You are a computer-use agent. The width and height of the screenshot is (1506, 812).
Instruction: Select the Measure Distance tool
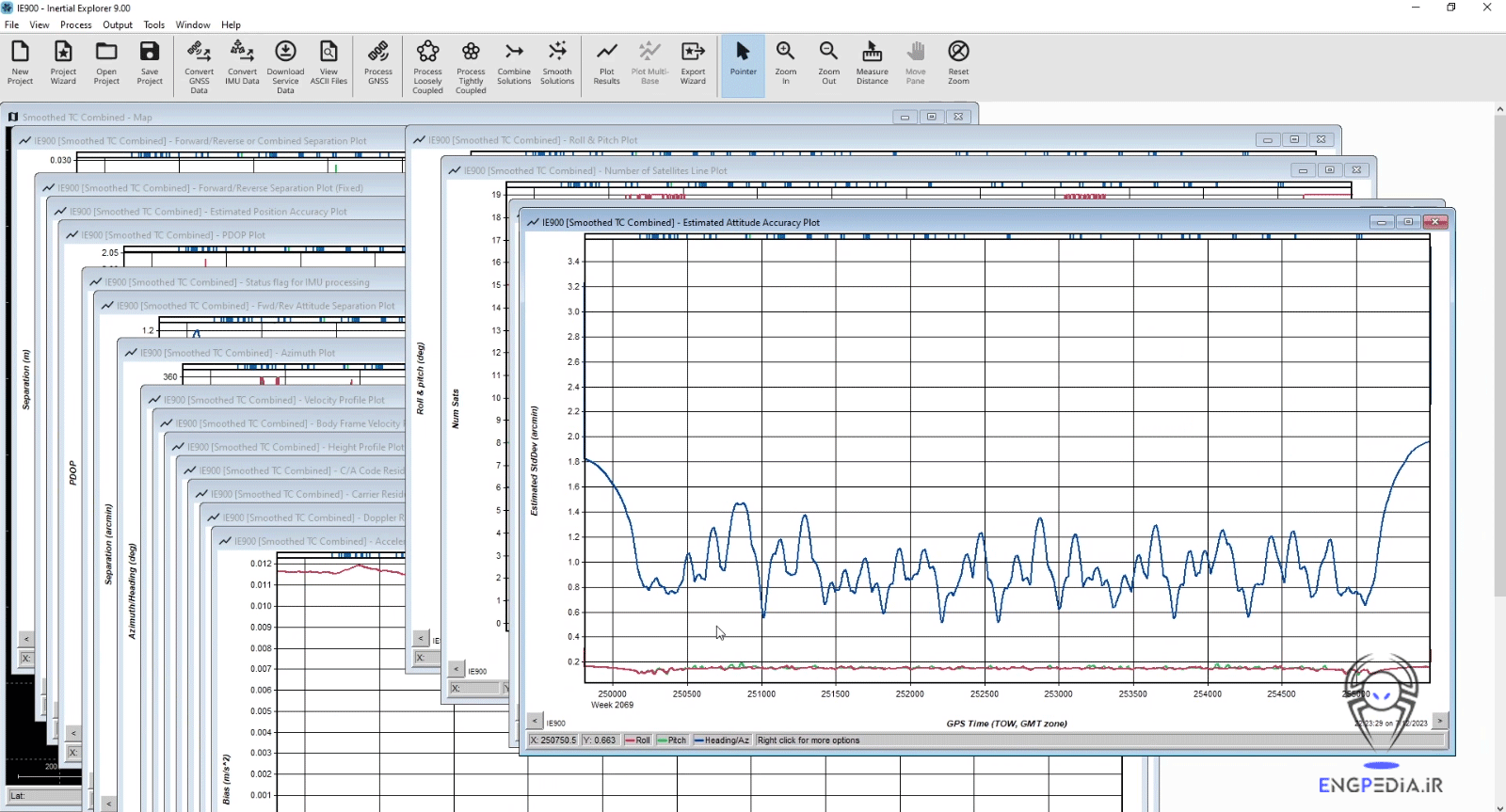tap(873, 63)
